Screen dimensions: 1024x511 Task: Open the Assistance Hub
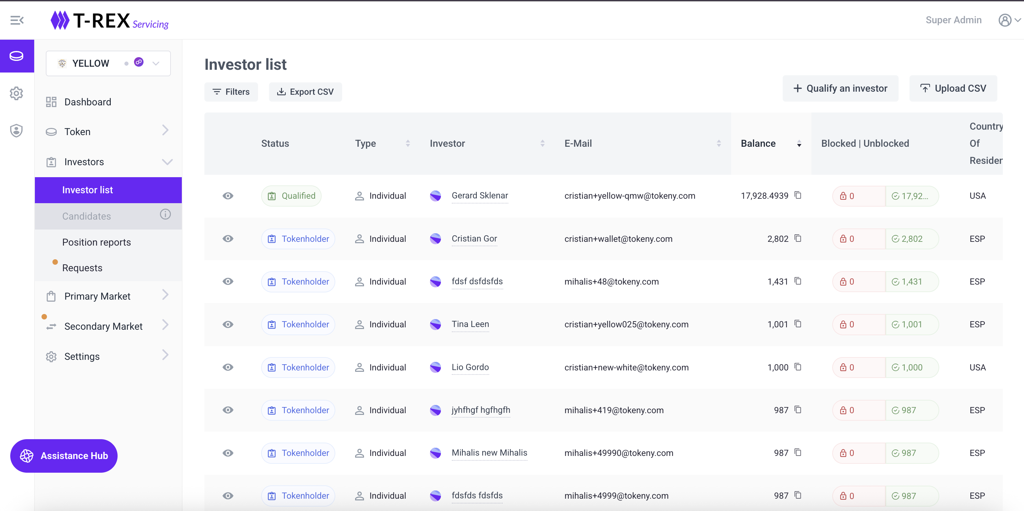click(64, 456)
